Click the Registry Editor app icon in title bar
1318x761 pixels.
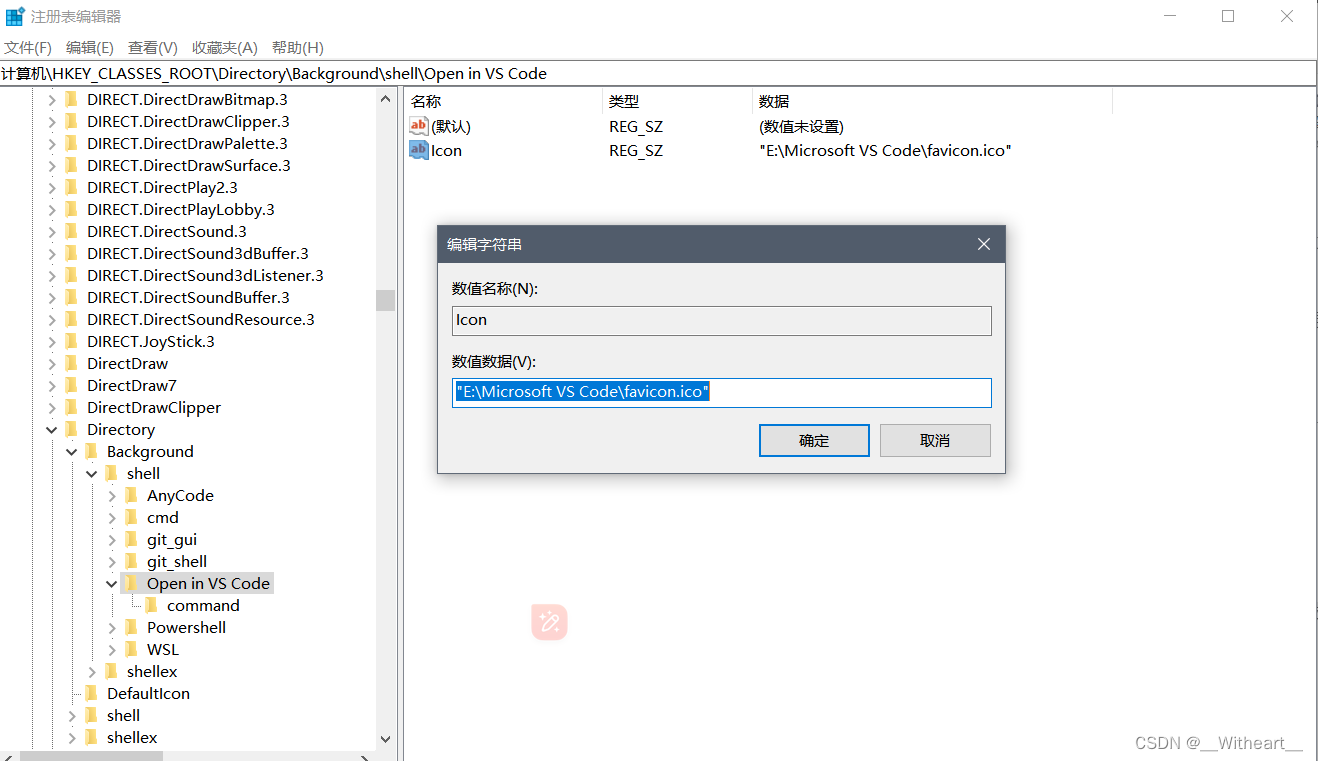pyautogui.click(x=15, y=16)
